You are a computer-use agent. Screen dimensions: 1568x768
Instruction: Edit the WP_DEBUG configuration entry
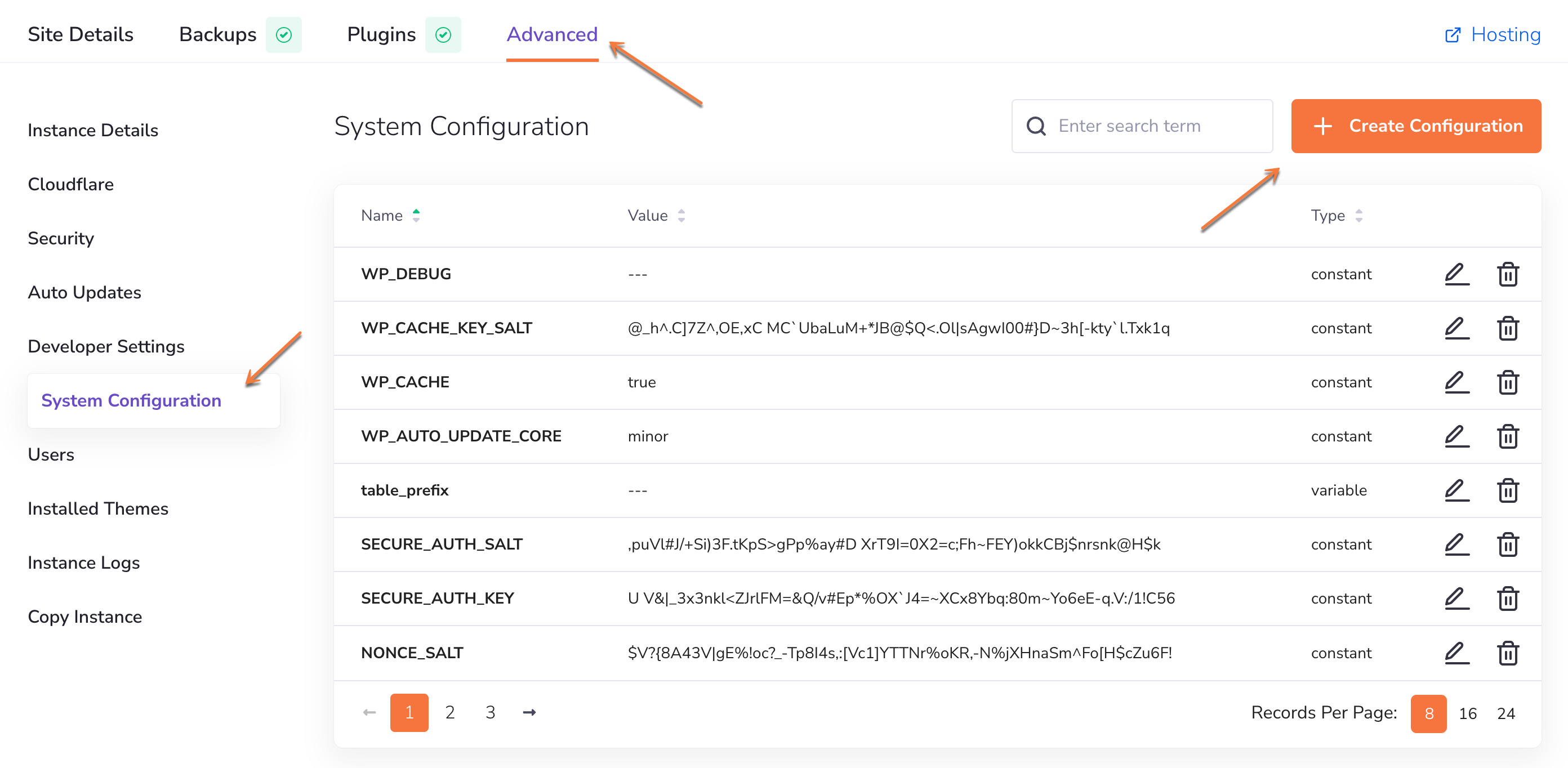1456,274
